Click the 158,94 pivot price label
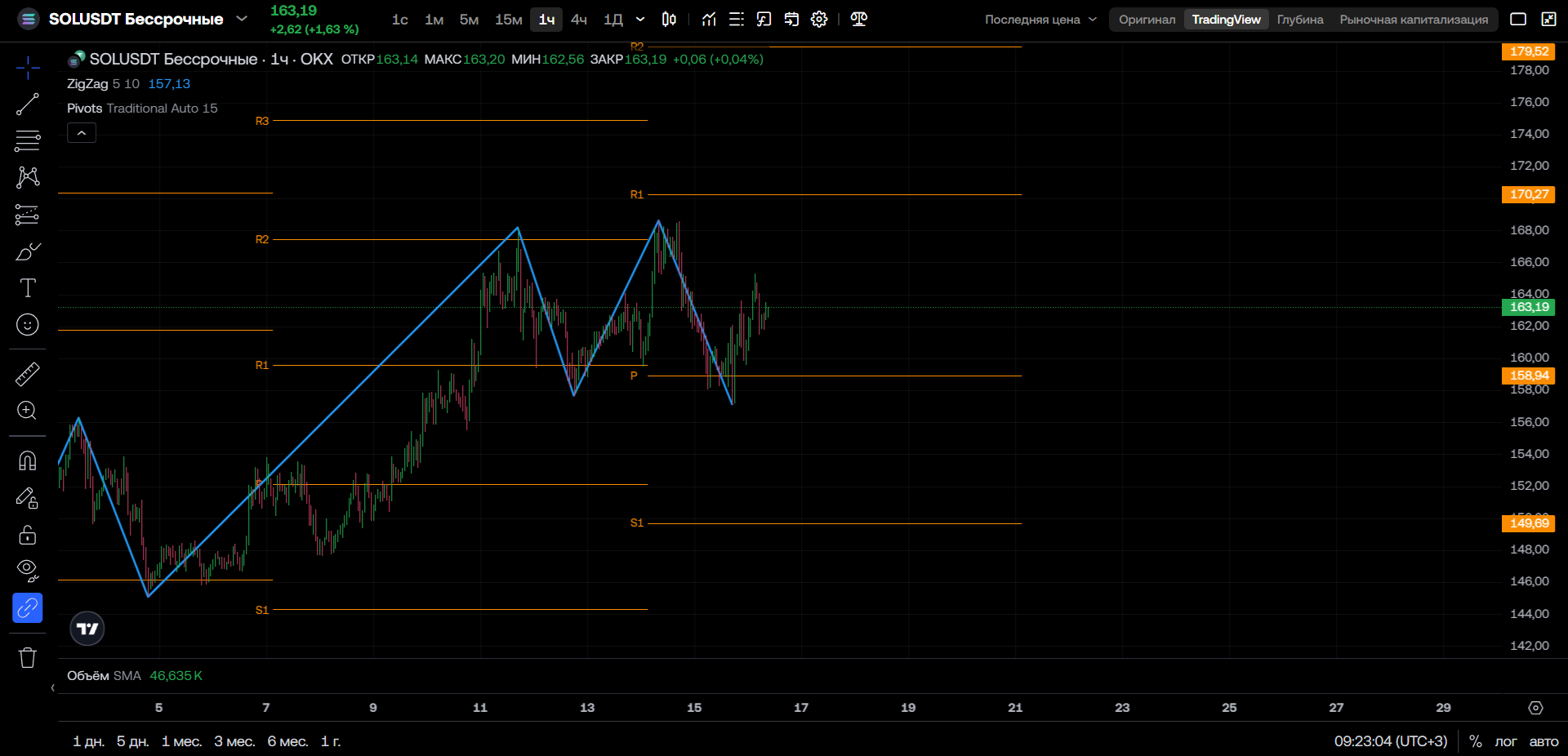Image resolution: width=1568 pixels, height=756 pixels. pos(1528,376)
